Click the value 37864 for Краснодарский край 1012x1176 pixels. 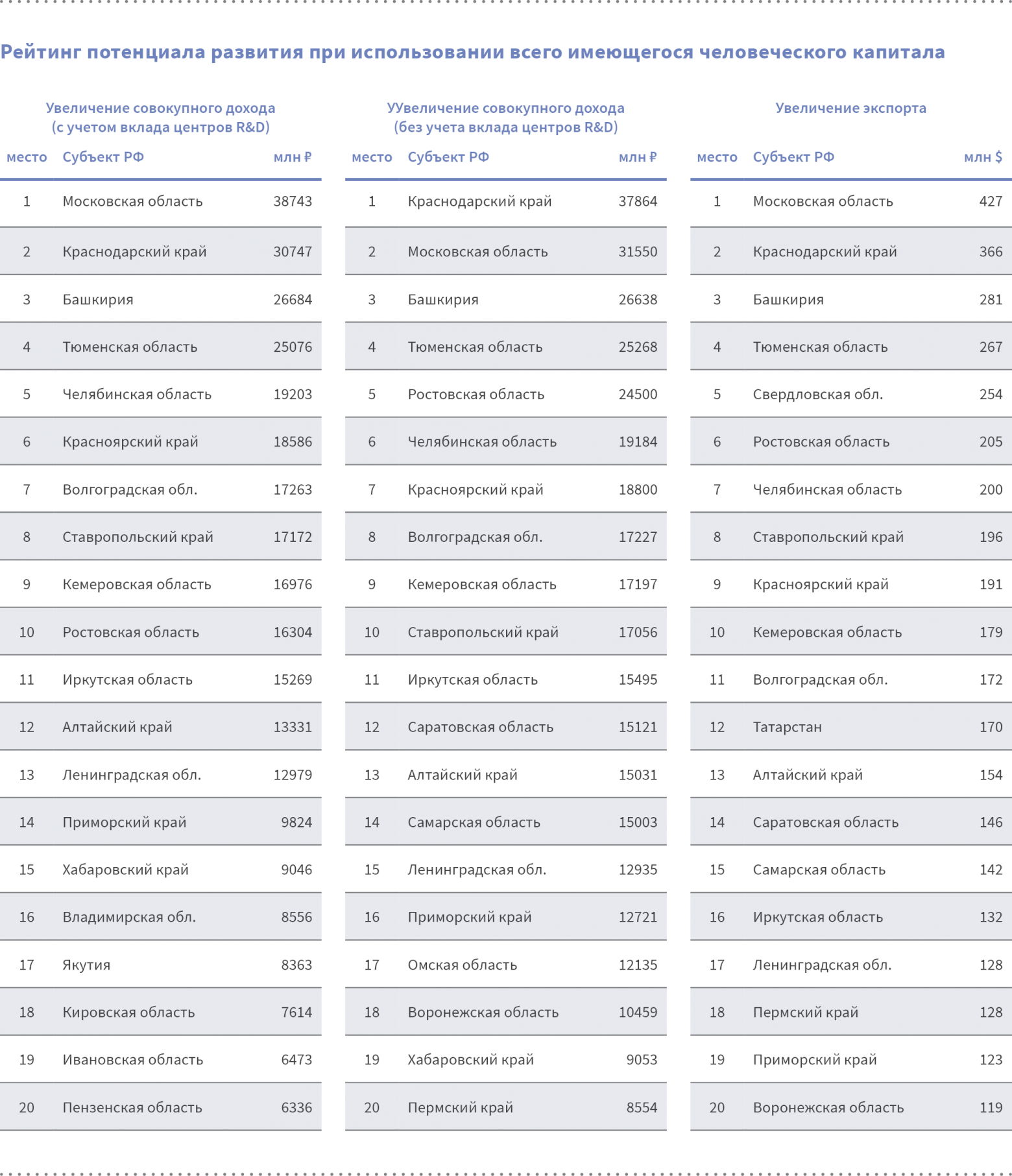coord(638,202)
